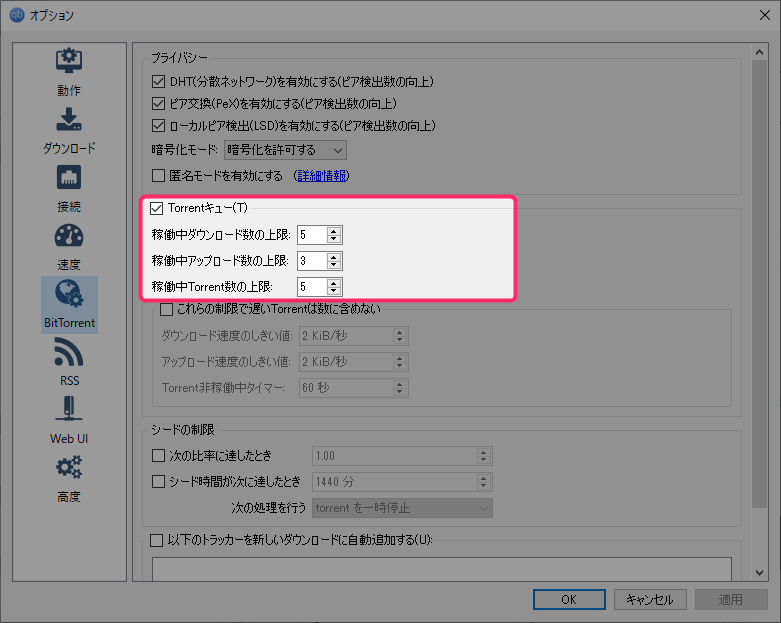This screenshot has height=623, width=781.
Task: Click the qBittorrent title bar icon
Action: (x=17, y=15)
